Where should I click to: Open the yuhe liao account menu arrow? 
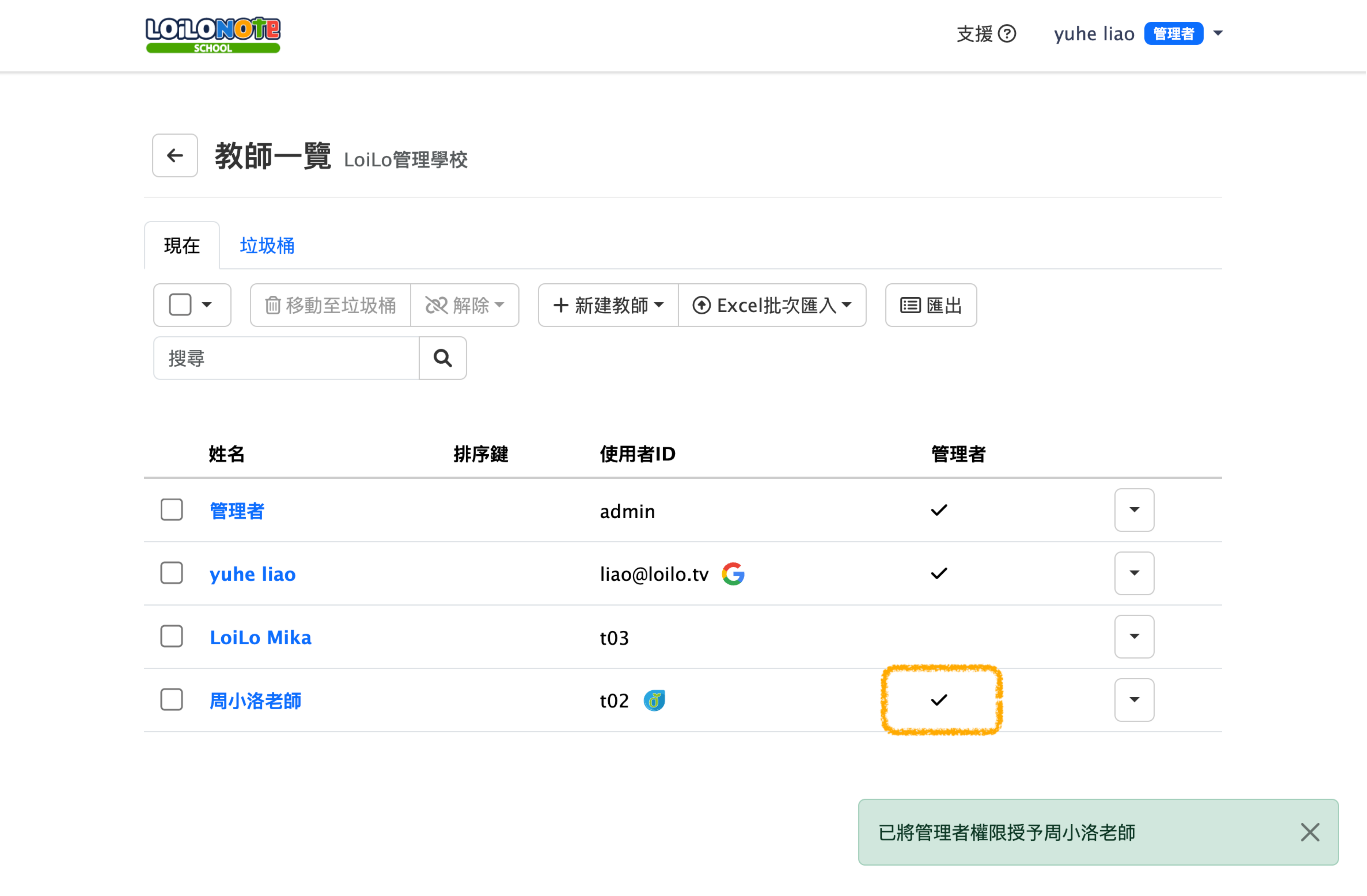tap(1218, 33)
